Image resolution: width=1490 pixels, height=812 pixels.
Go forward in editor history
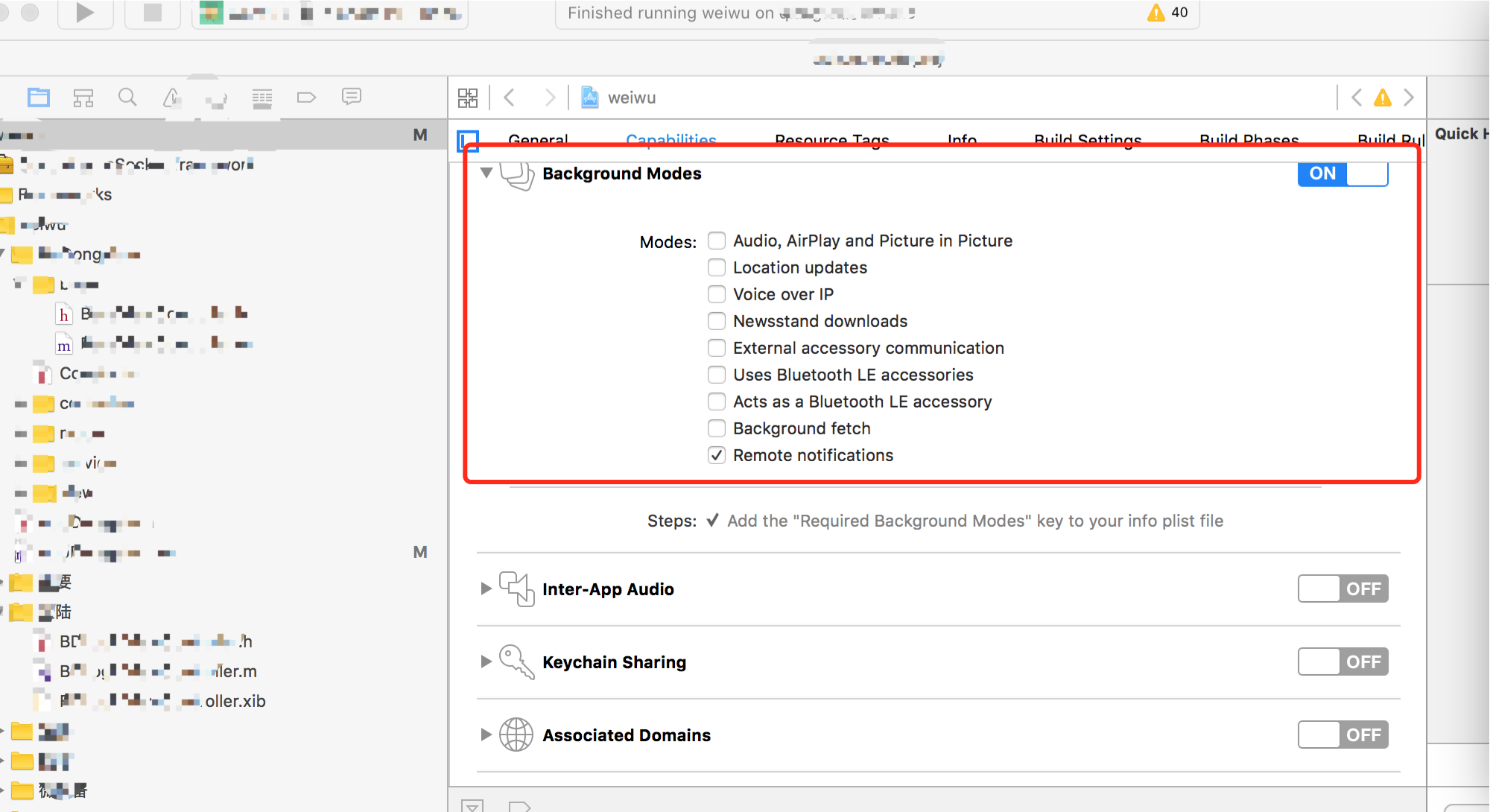tap(550, 98)
